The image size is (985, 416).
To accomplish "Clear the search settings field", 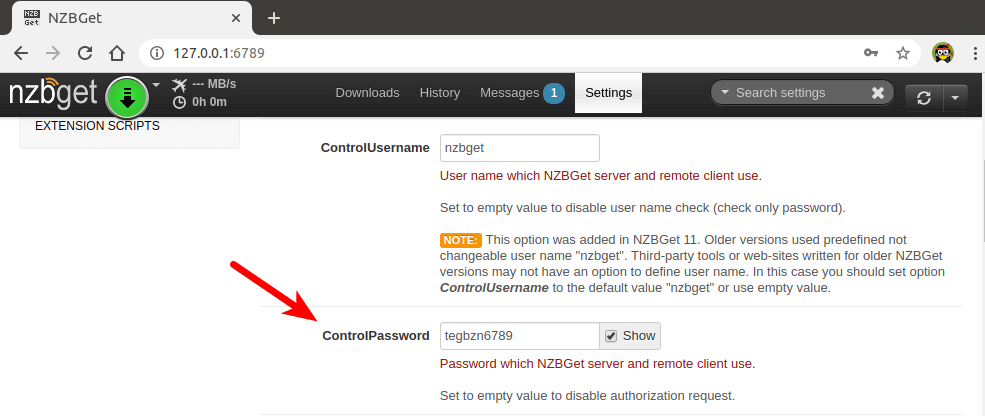I will pyautogui.click(x=877, y=93).
